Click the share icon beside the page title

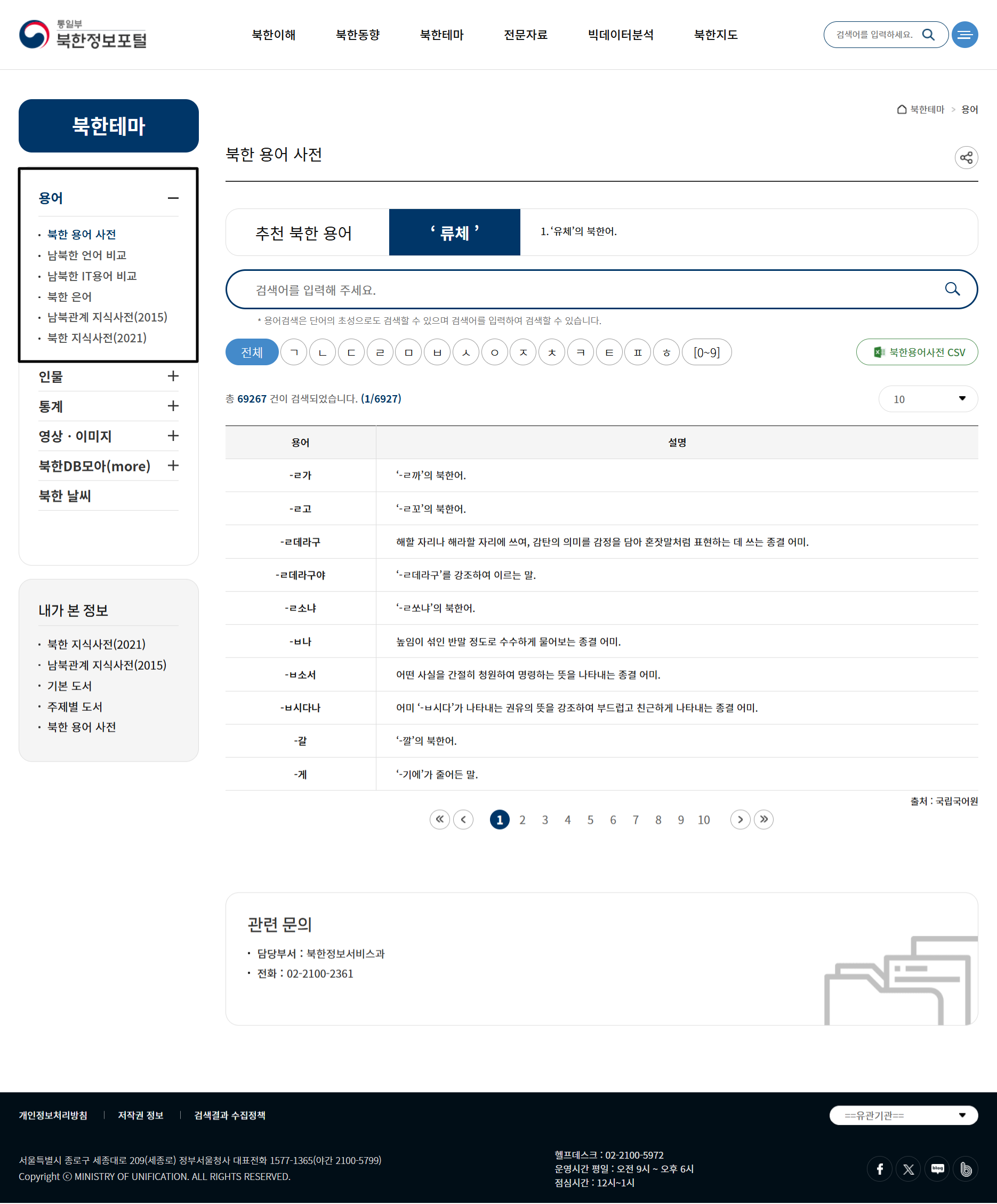click(966, 158)
